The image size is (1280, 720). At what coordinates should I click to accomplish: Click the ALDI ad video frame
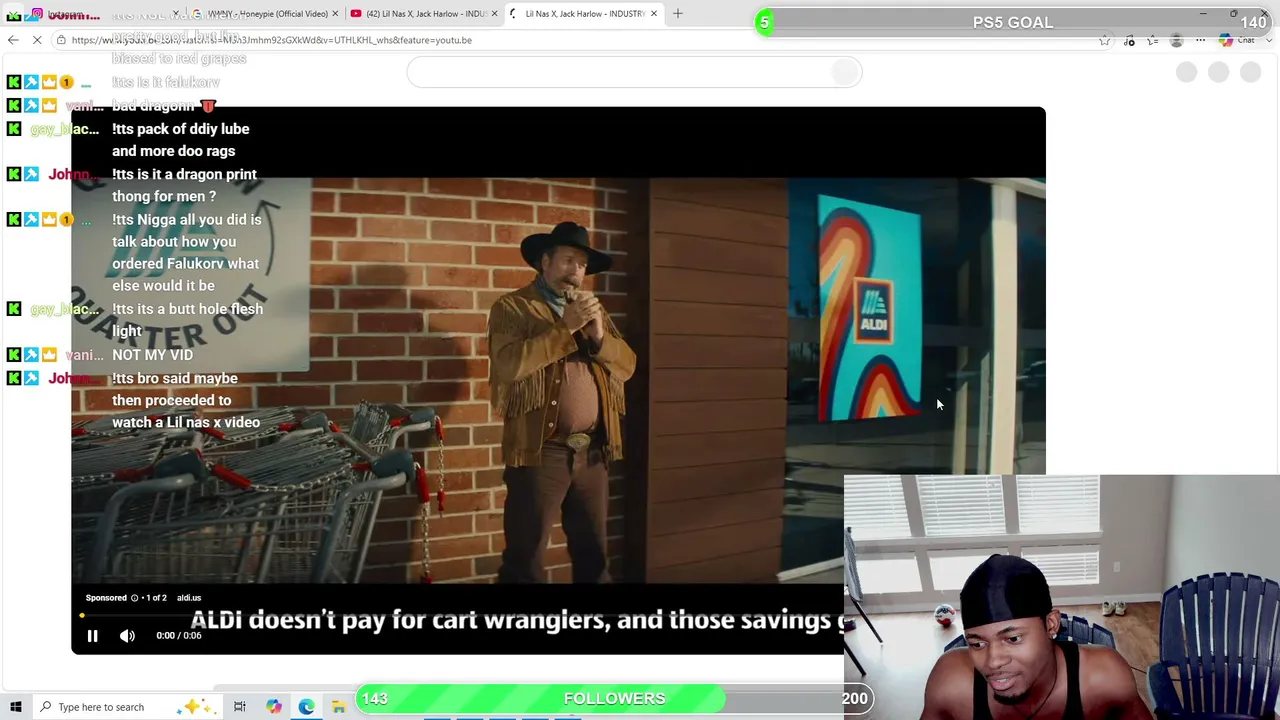coord(558,380)
